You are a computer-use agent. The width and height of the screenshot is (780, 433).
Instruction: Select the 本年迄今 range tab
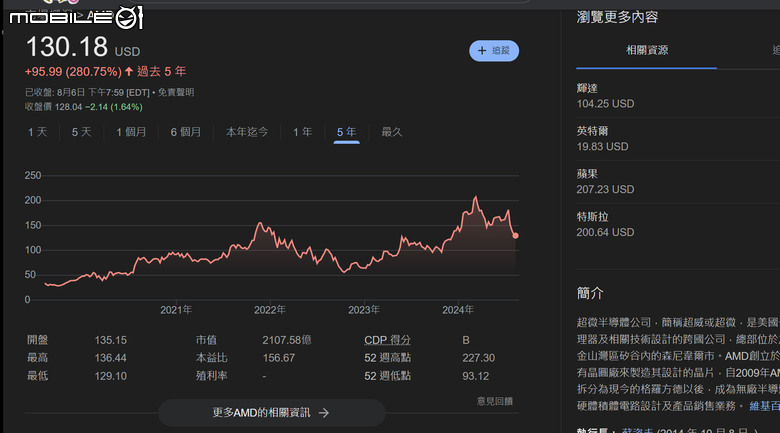point(247,132)
